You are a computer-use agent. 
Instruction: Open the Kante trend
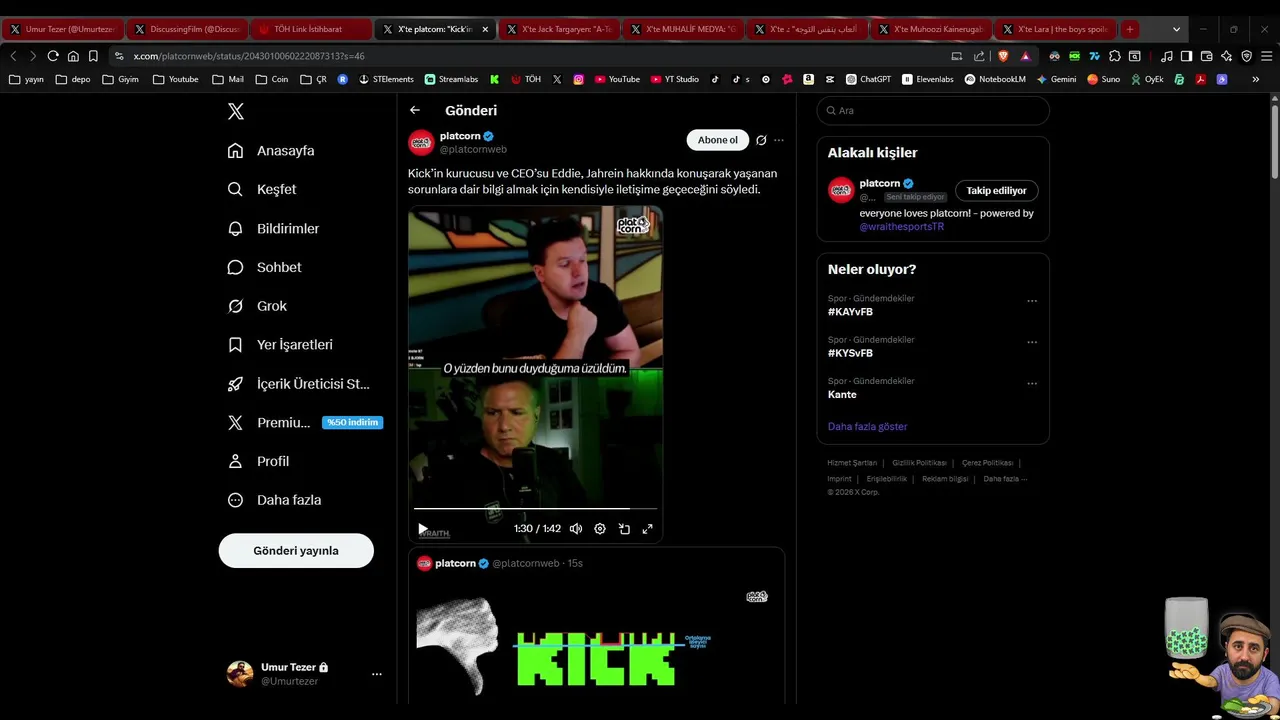pos(842,395)
